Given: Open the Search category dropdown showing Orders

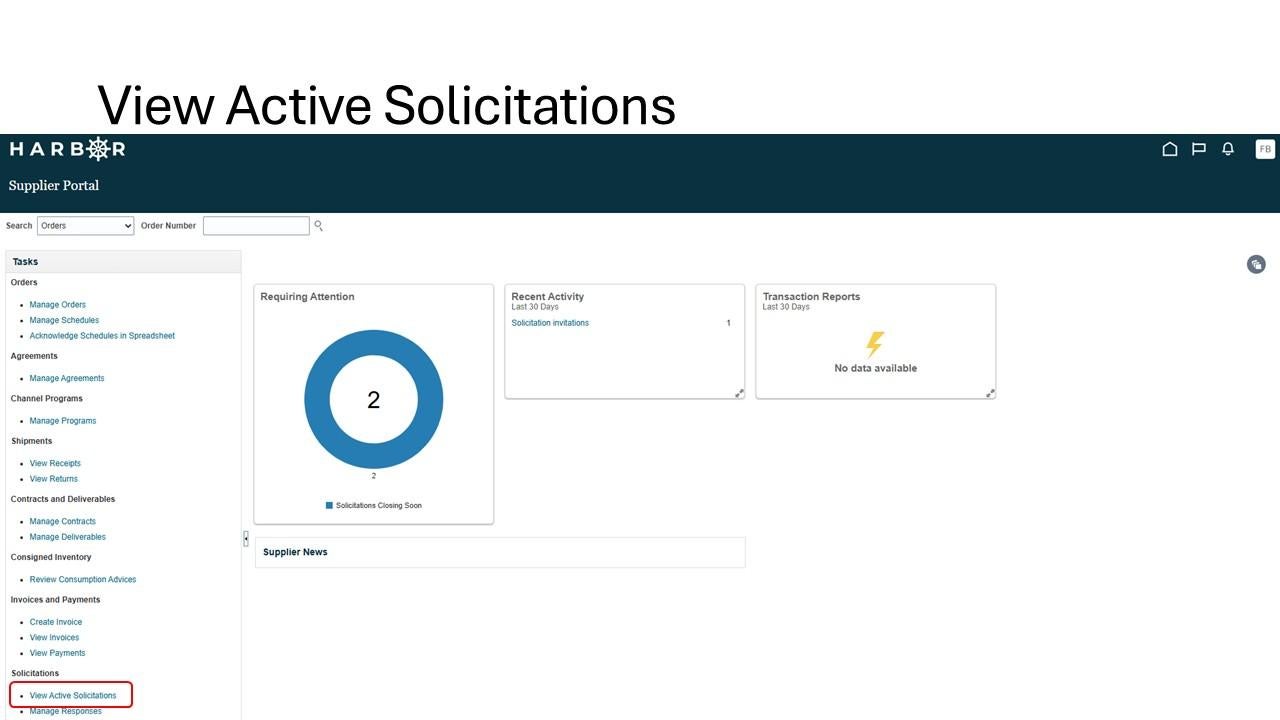Looking at the screenshot, I should pos(85,226).
